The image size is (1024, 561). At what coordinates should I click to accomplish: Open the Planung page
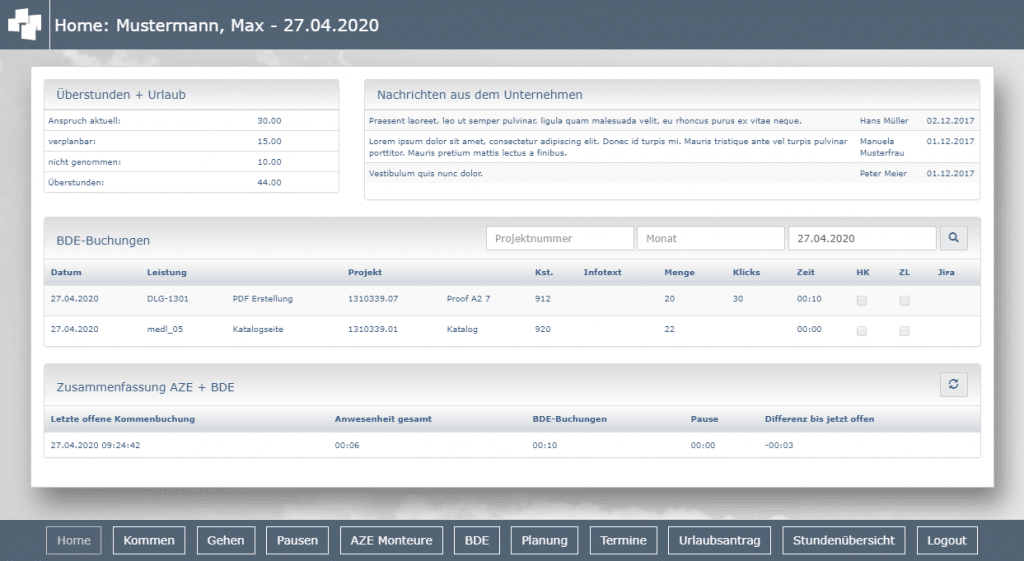545,540
